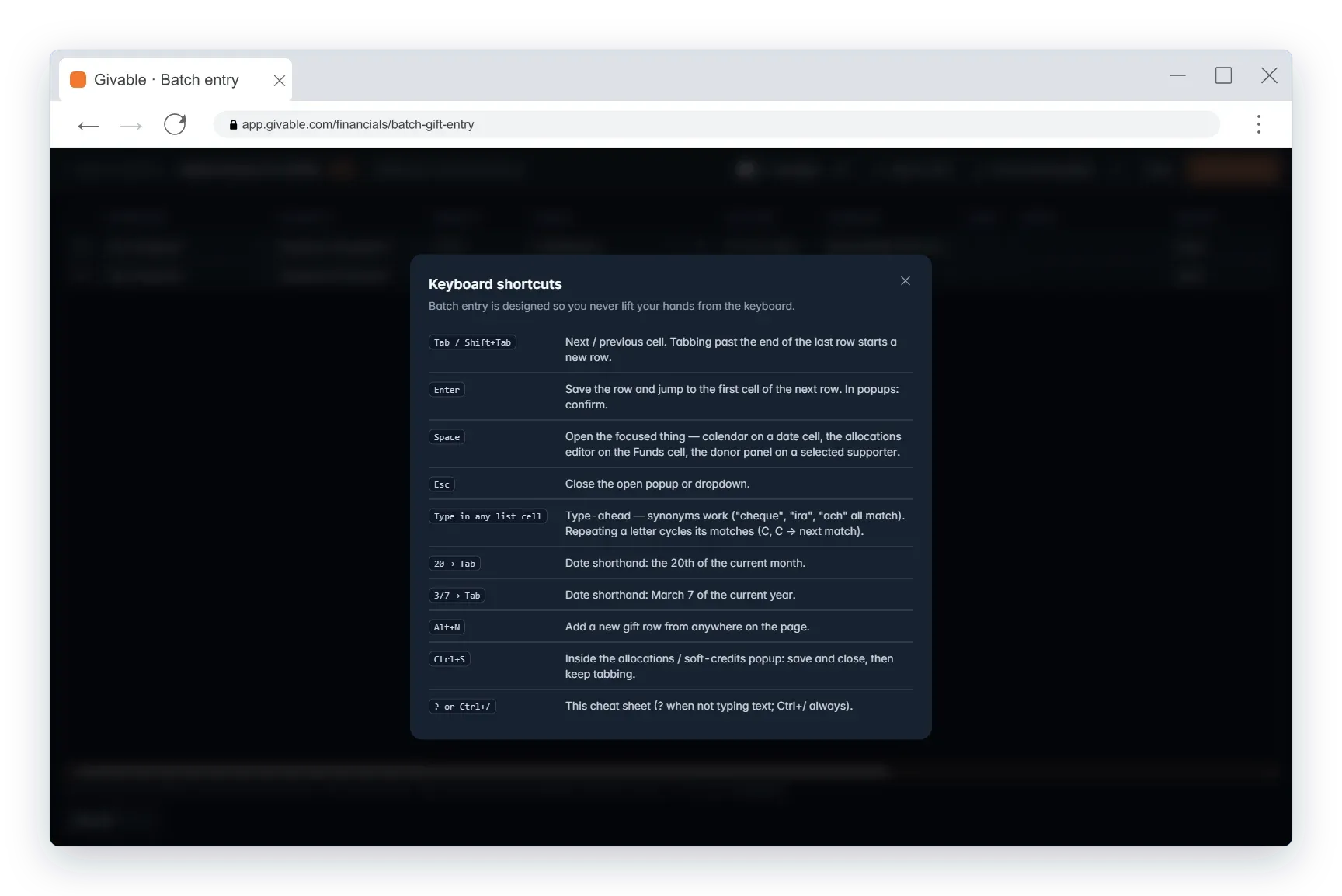Image resolution: width=1342 pixels, height=896 pixels.
Task: Click the Space key badge
Action: 447,437
